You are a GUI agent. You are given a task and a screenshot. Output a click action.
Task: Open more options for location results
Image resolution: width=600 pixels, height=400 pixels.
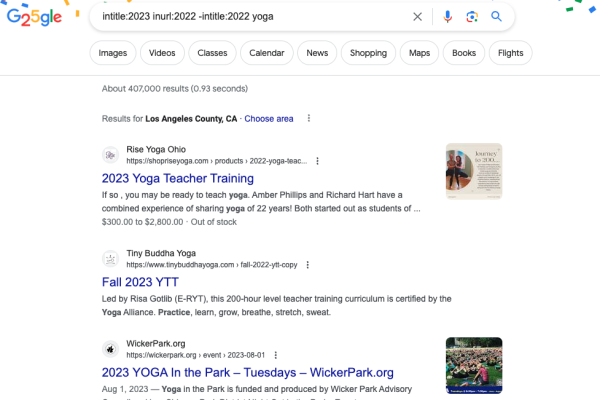[x=309, y=118]
